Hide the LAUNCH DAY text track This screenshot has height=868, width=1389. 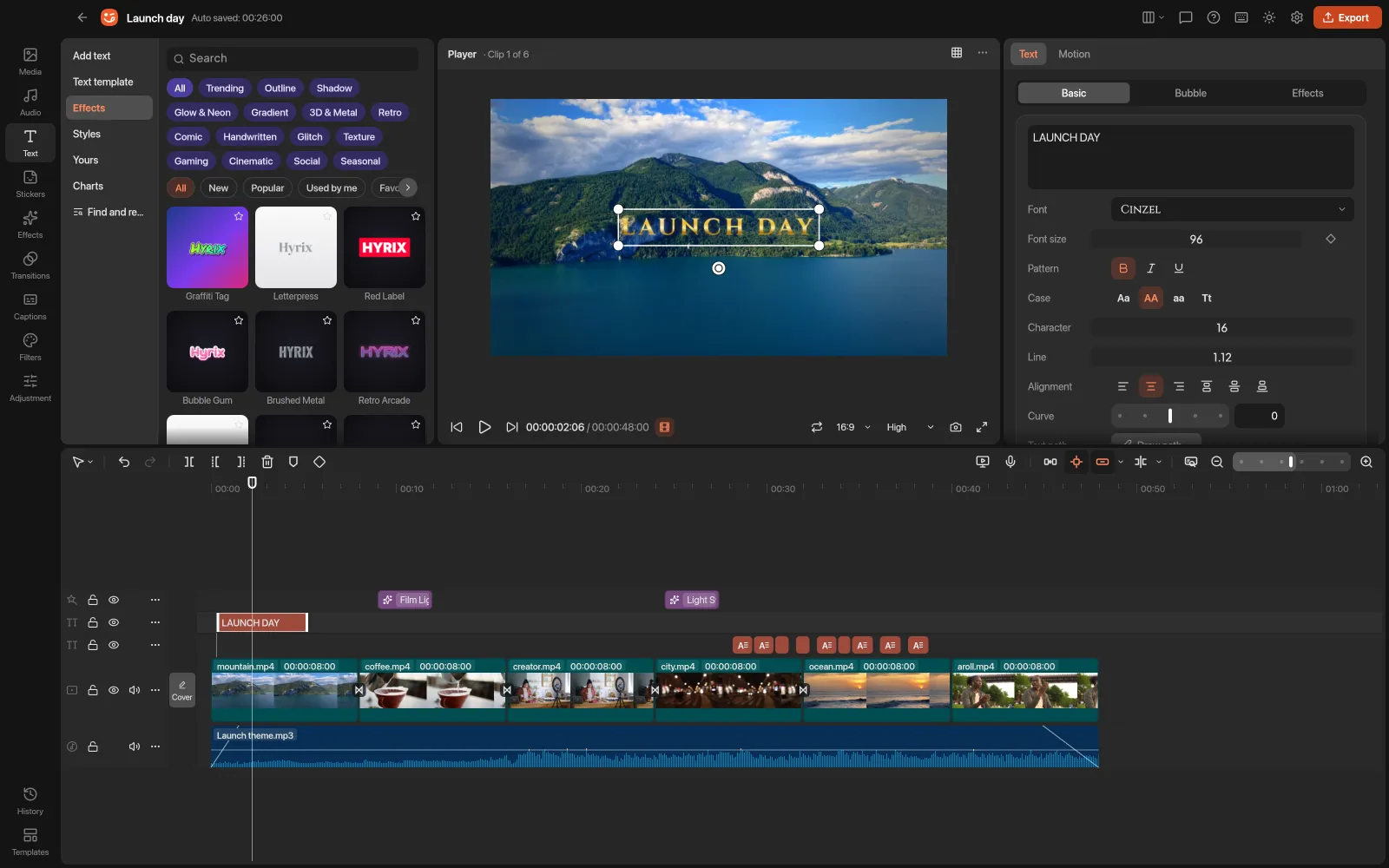114,622
